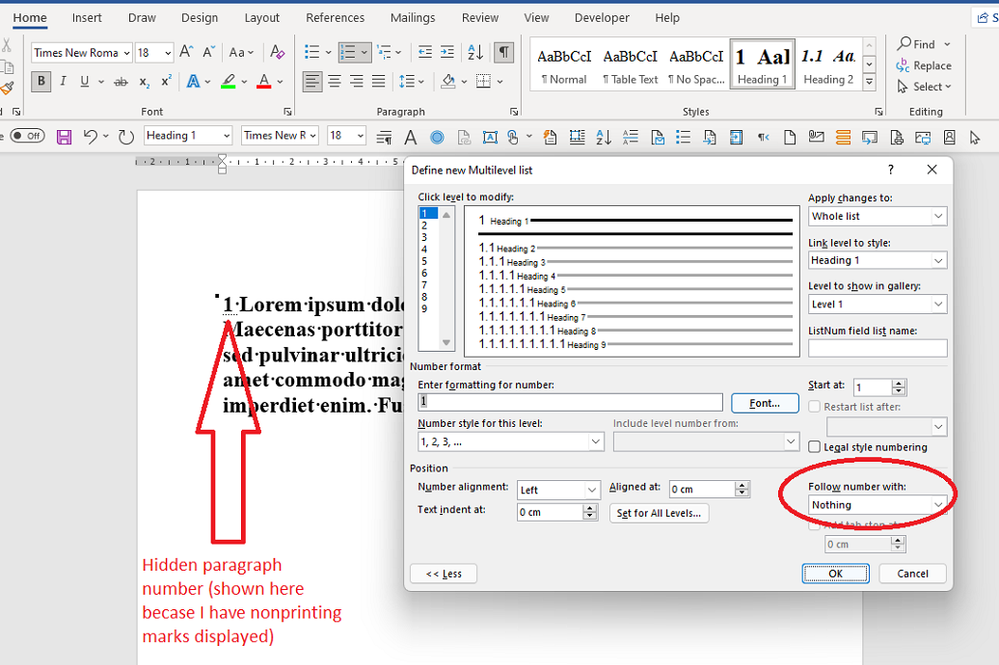
Task: Apply Underline formatting
Action: click(84, 82)
